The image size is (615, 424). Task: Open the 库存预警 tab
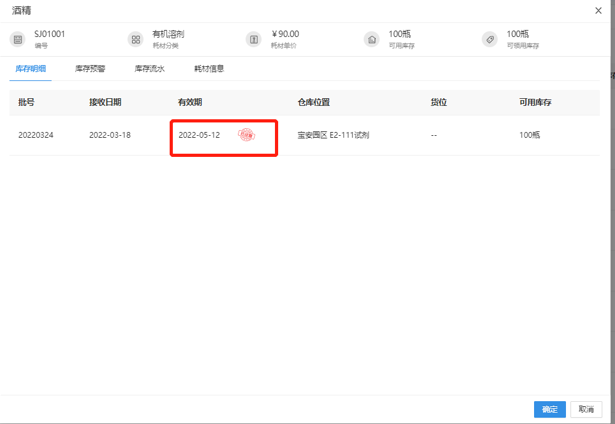click(x=90, y=69)
